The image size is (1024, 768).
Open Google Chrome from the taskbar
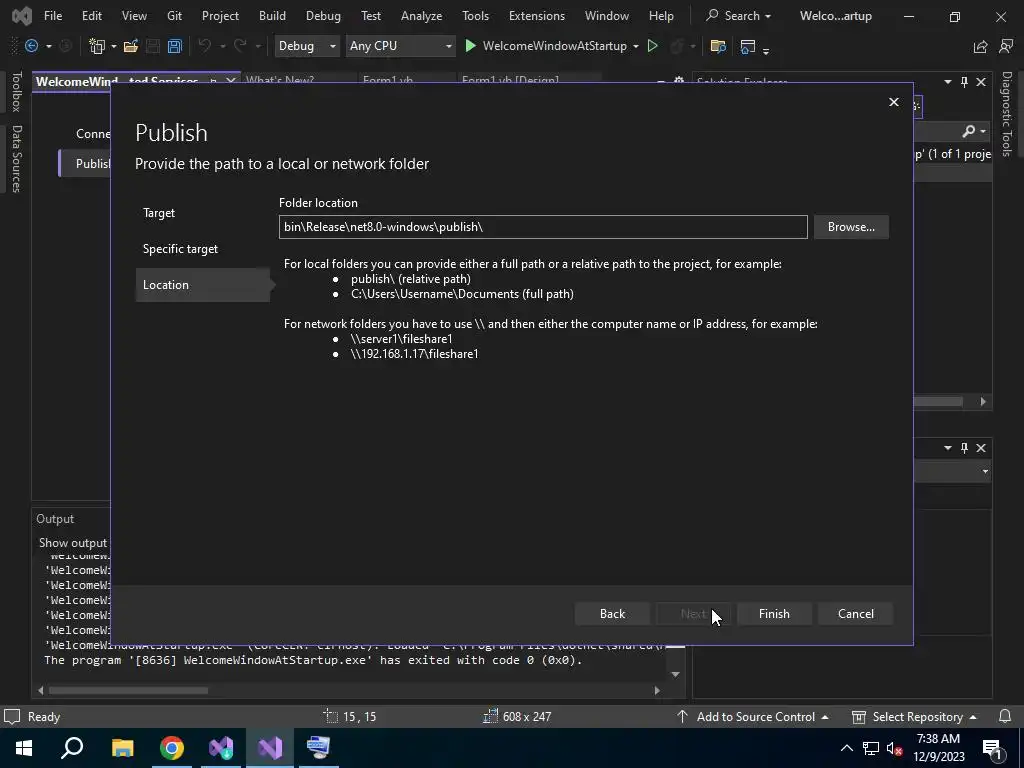tap(172, 748)
